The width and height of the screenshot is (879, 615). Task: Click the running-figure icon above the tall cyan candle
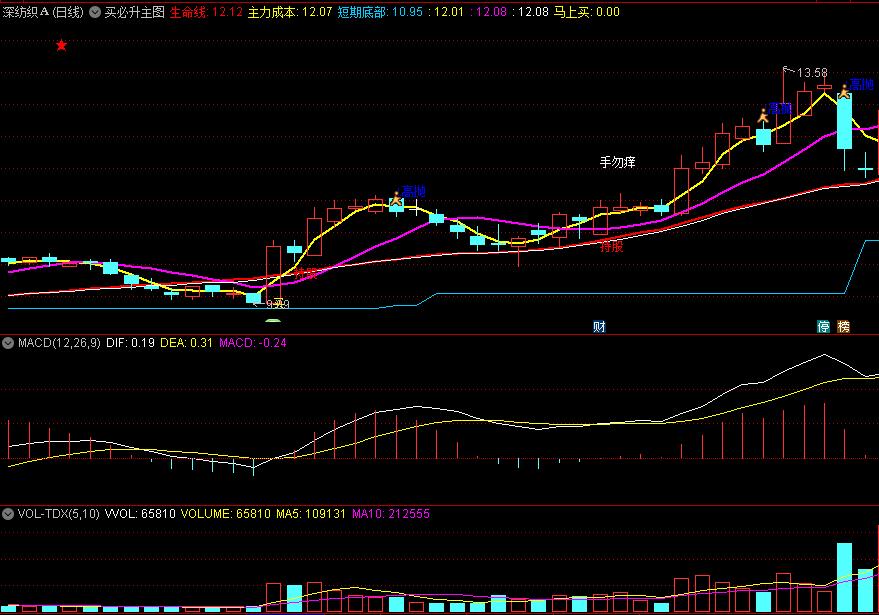pos(844,90)
